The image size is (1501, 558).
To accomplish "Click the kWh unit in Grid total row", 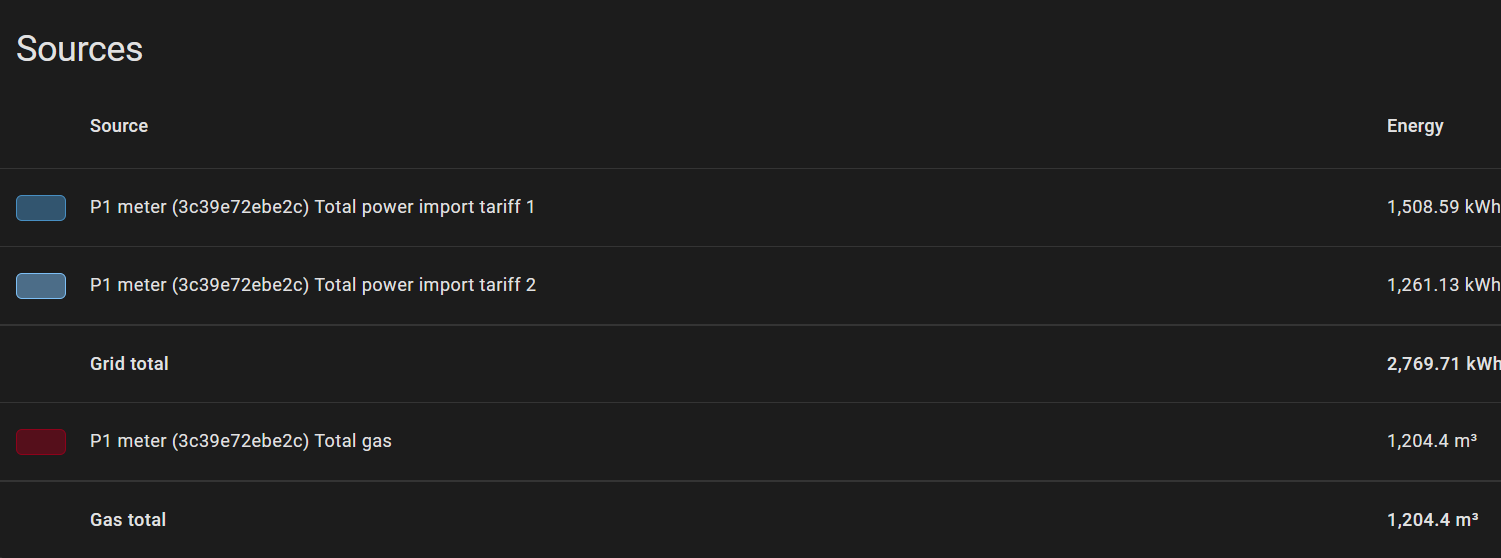I will point(1483,364).
